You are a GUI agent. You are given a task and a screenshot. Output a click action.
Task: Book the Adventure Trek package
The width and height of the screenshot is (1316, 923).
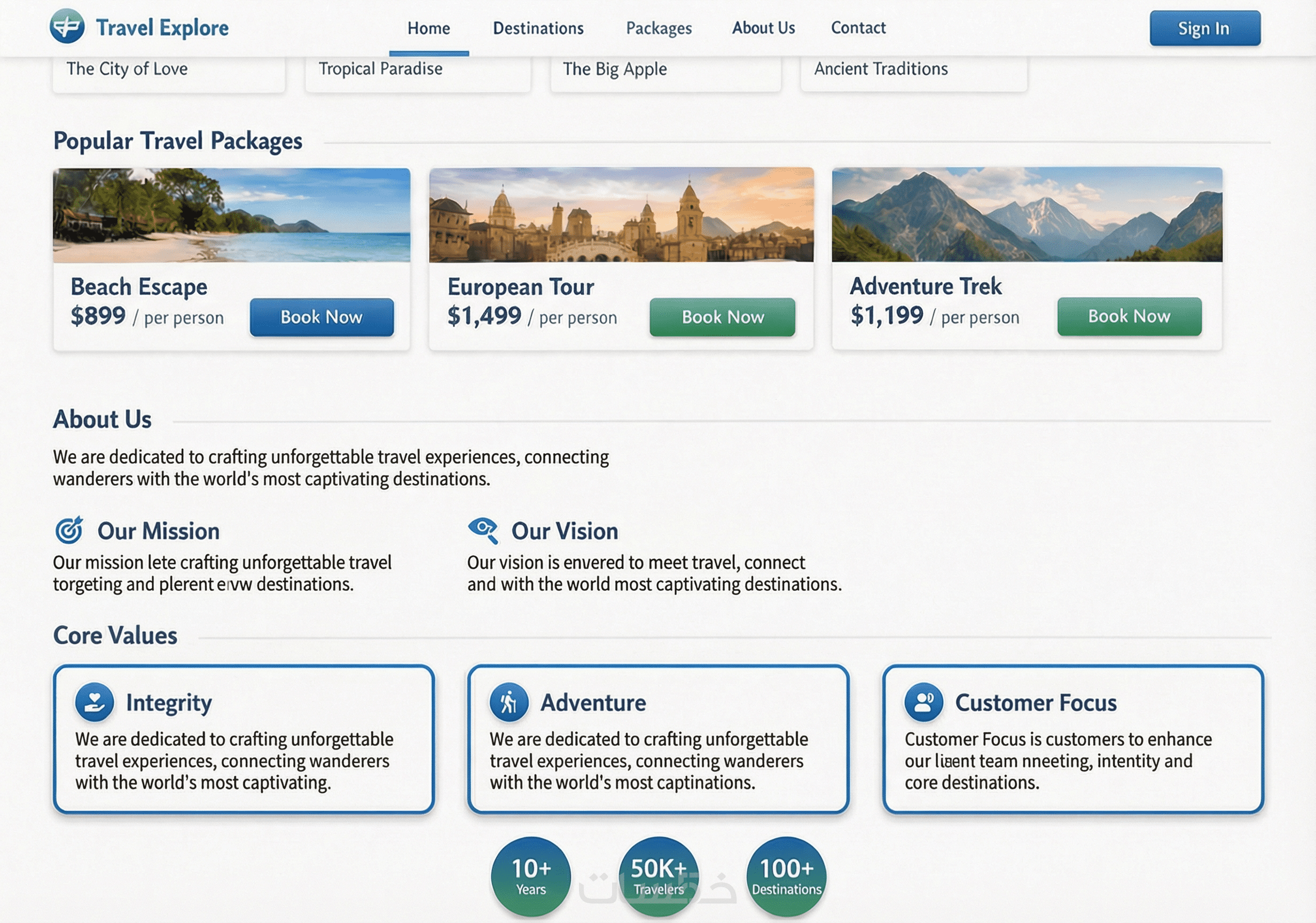[x=1129, y=316]
